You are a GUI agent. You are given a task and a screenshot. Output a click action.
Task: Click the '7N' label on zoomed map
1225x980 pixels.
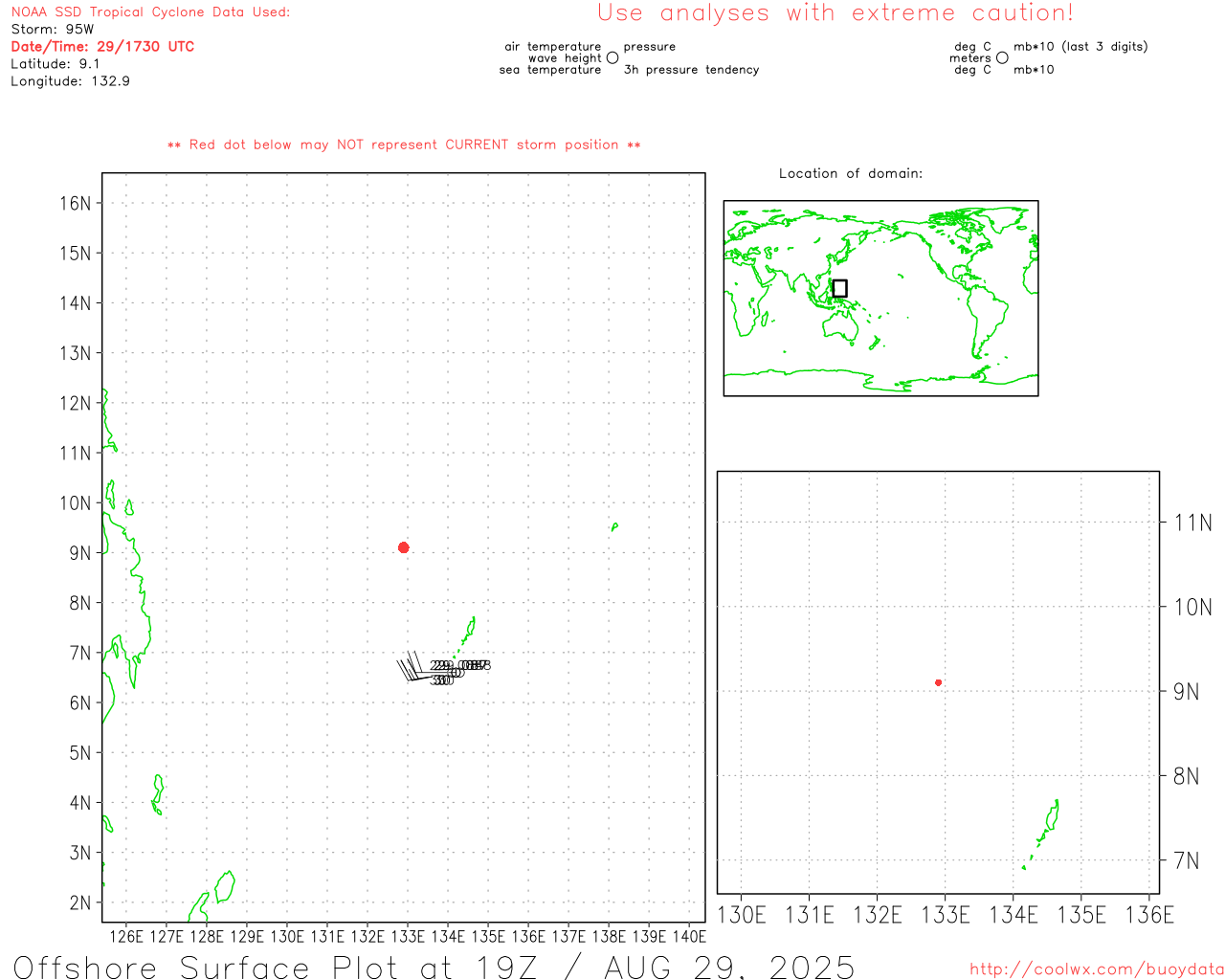coord(1186,860)
